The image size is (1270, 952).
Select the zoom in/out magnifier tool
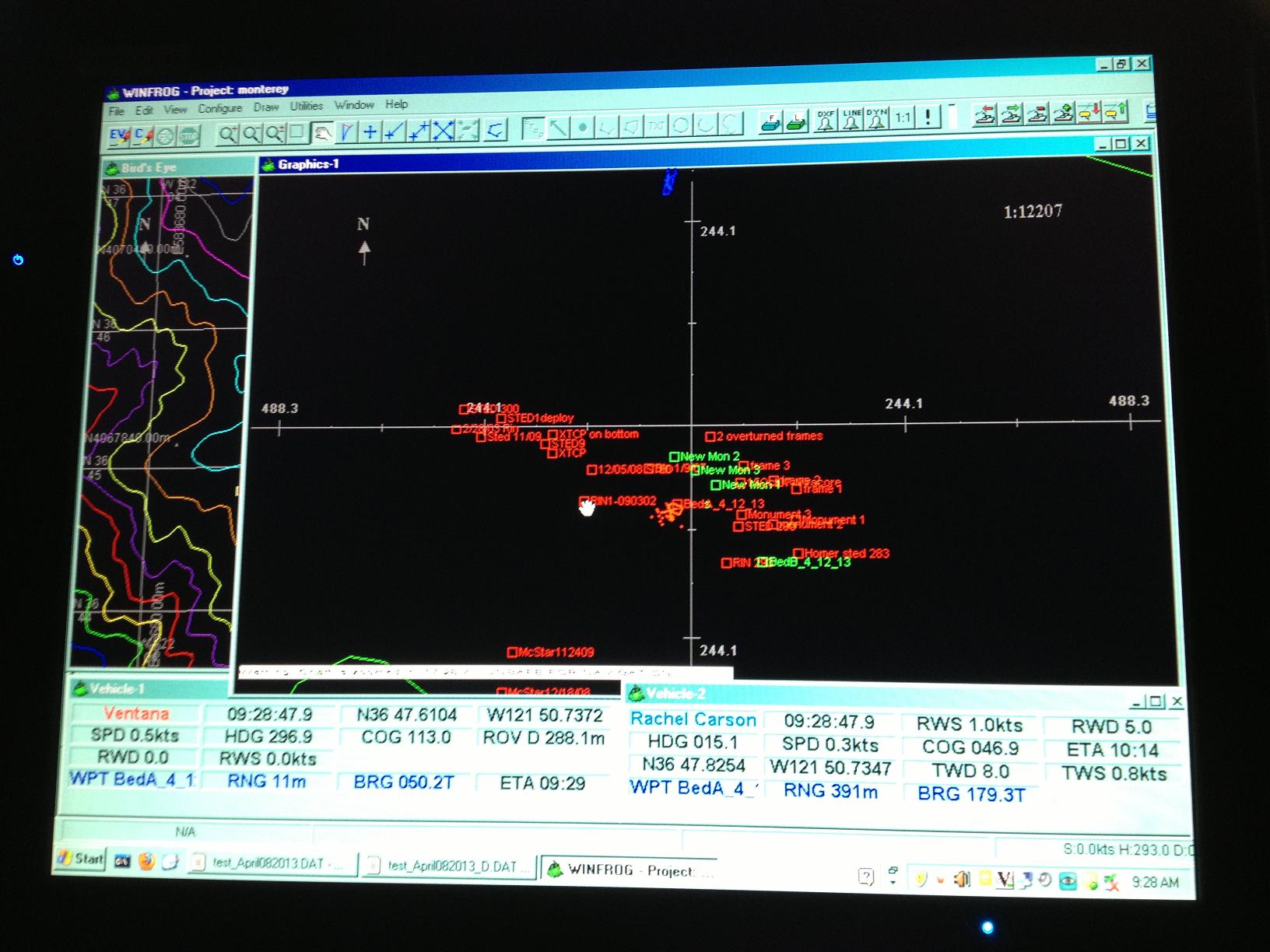(275, 134)
